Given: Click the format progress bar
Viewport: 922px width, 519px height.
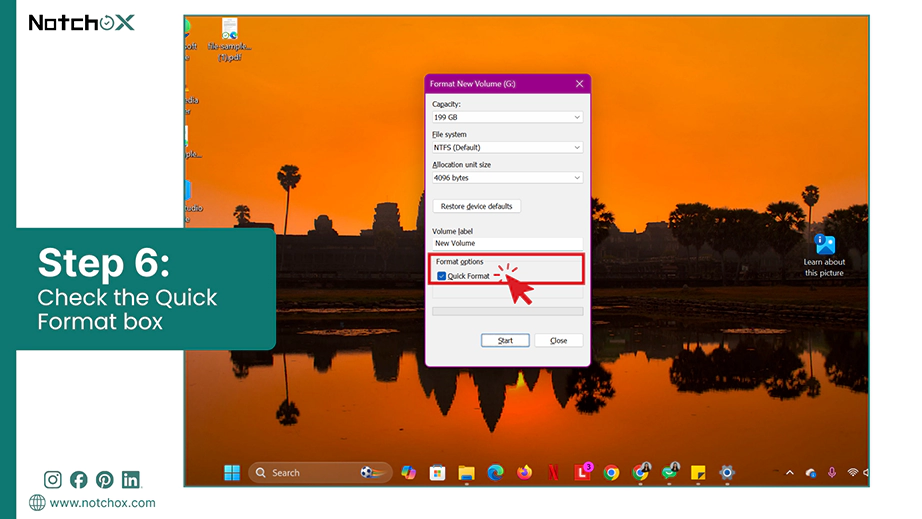Looking at the screenshot, I should click(x=507, y=312).
